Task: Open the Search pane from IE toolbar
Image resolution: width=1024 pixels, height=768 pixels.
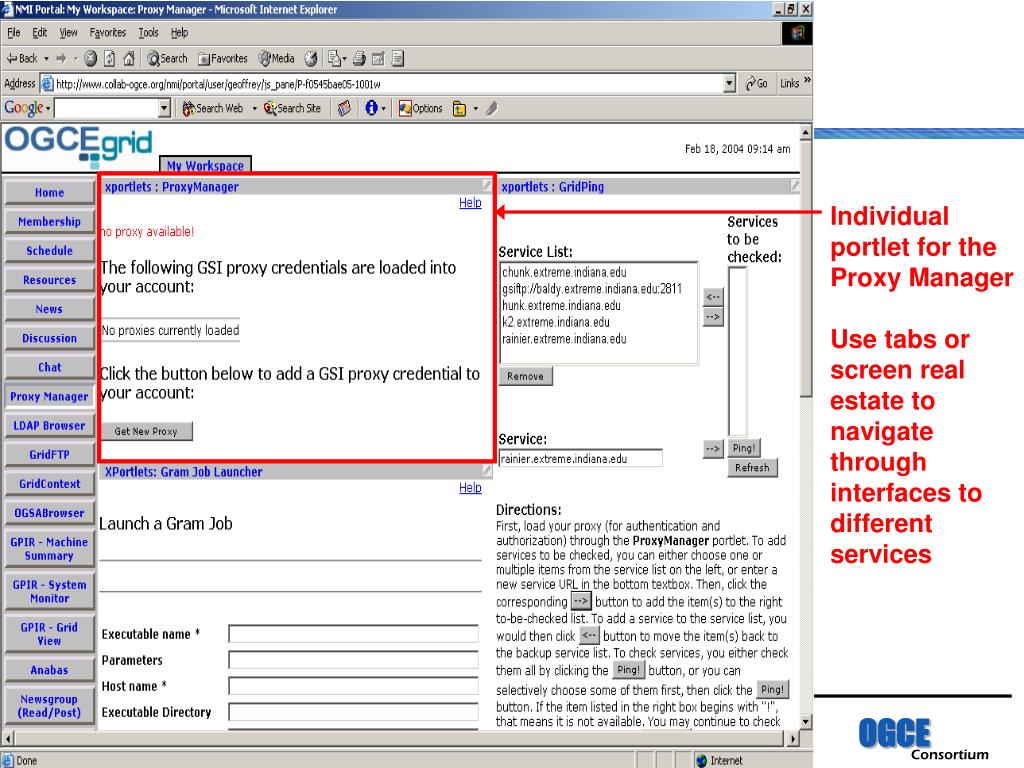Action: click(x=167, y=59)
